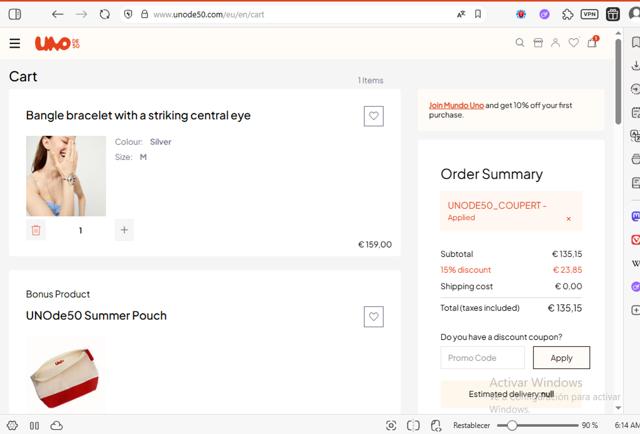The image size is (640, 434).
Task: Reload the current page
Action: coord(105,14)
